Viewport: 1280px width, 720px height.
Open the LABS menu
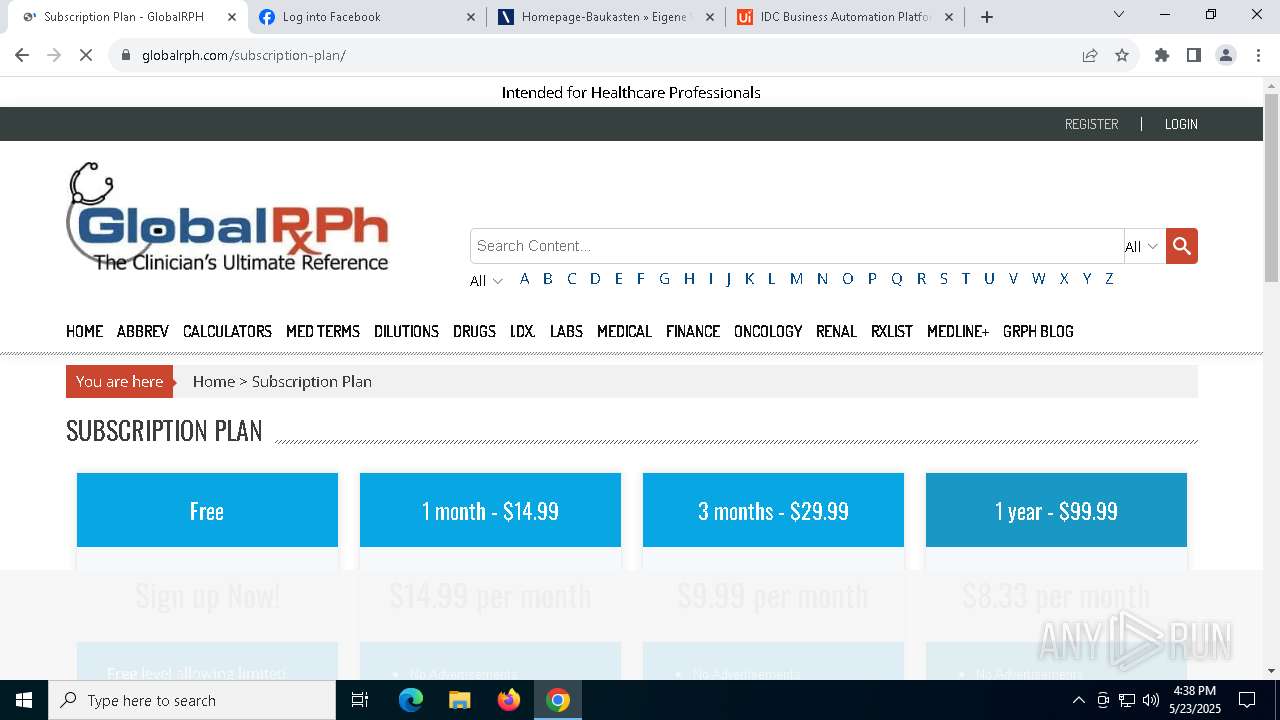(x=566, y=331)
